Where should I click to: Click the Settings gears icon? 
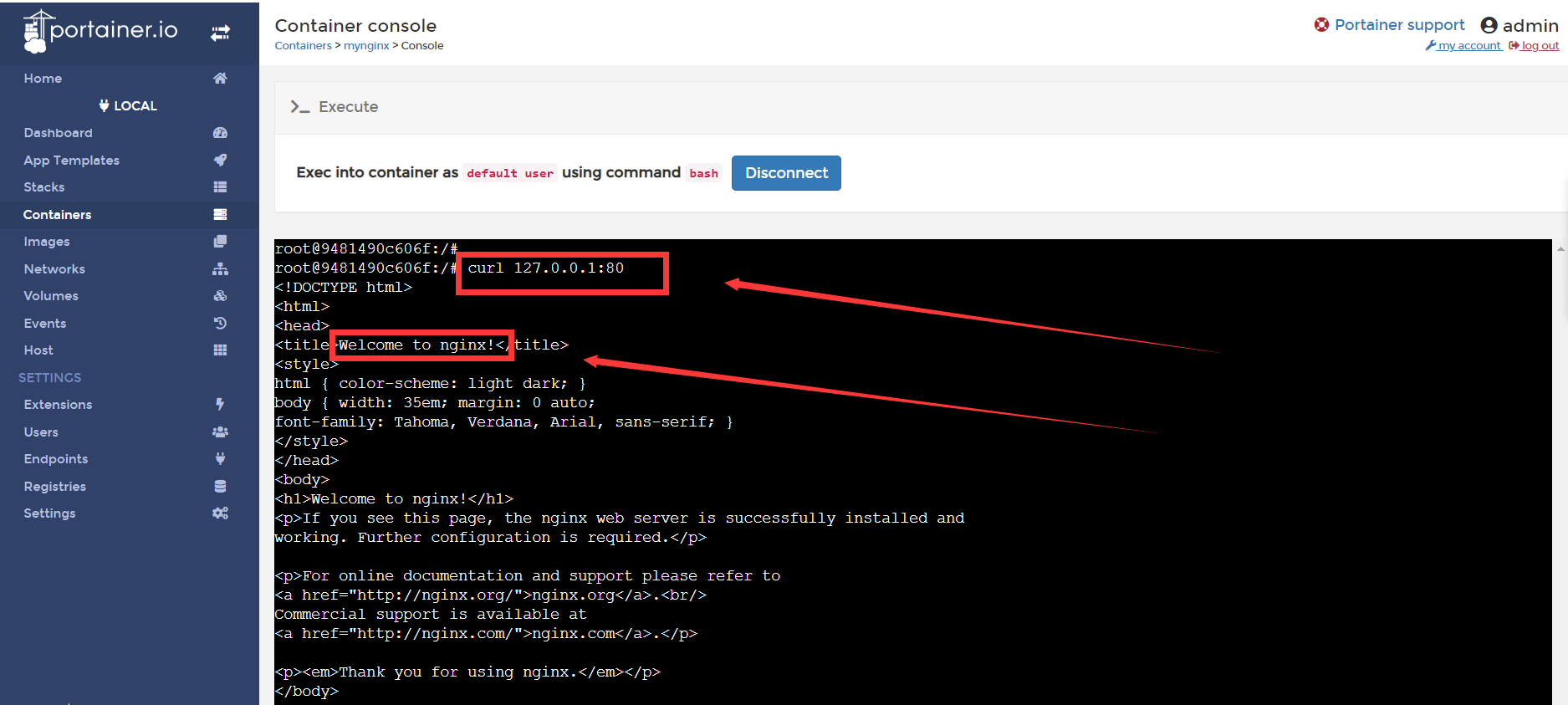coord(220,513)
